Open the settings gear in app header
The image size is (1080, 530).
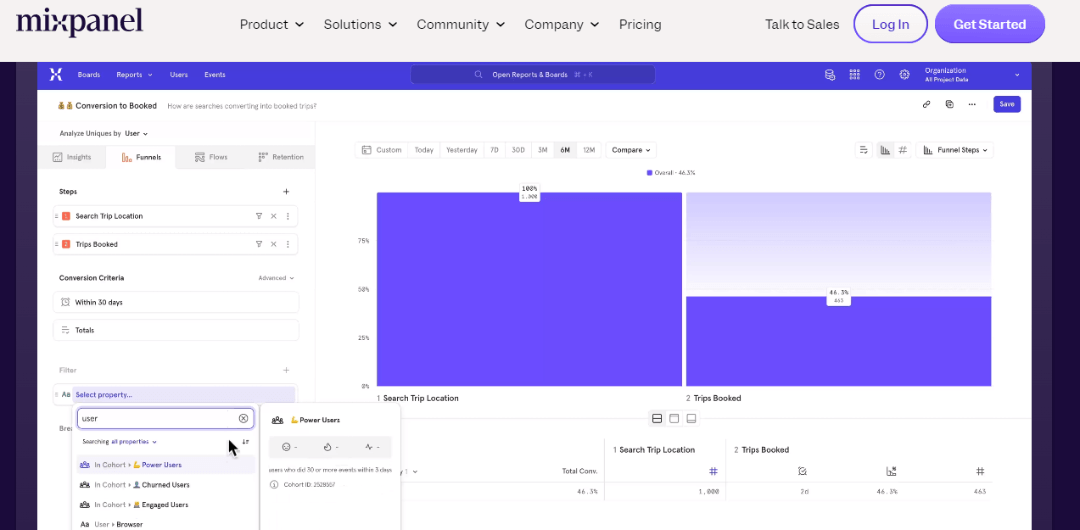(x=904, y=74)
